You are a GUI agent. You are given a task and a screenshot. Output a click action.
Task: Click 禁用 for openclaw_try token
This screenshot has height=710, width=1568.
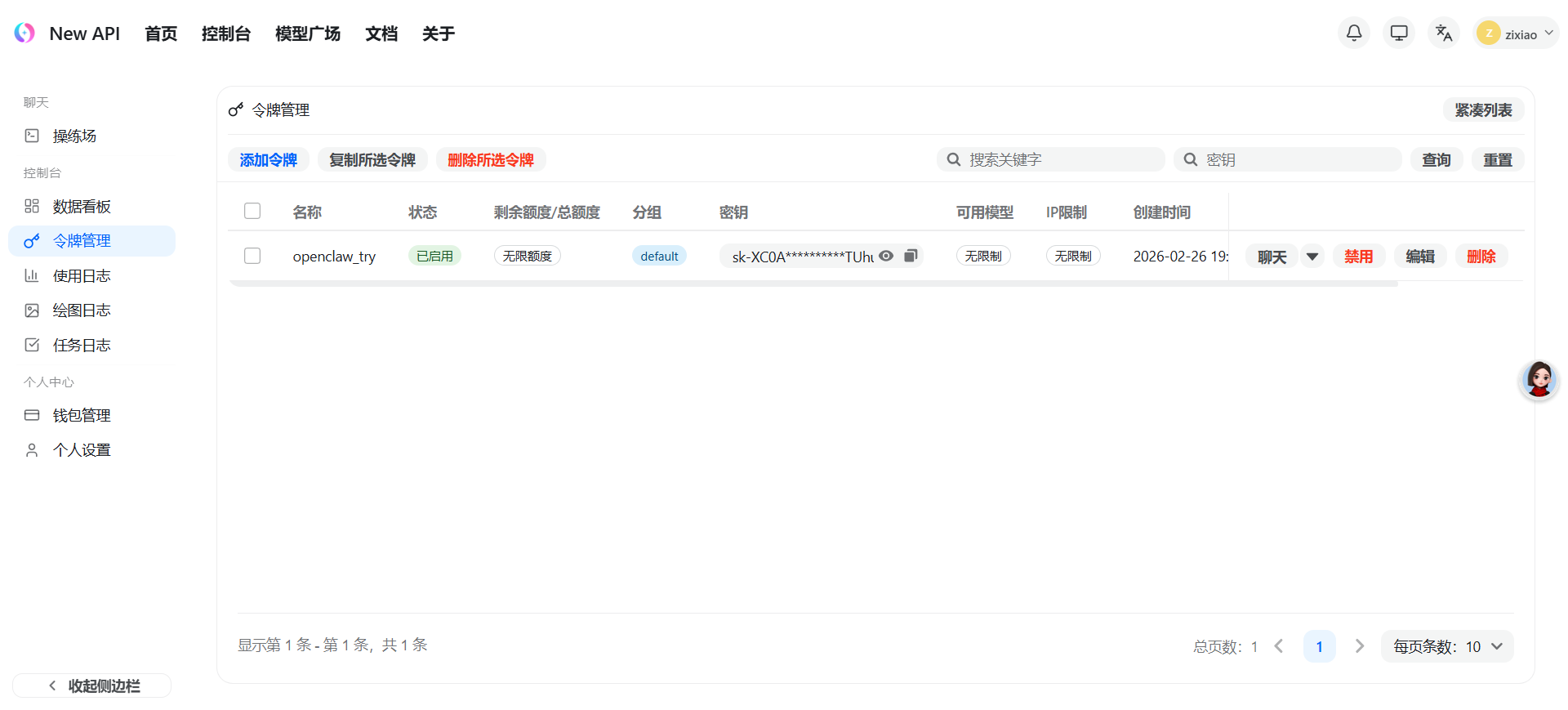1358,257
